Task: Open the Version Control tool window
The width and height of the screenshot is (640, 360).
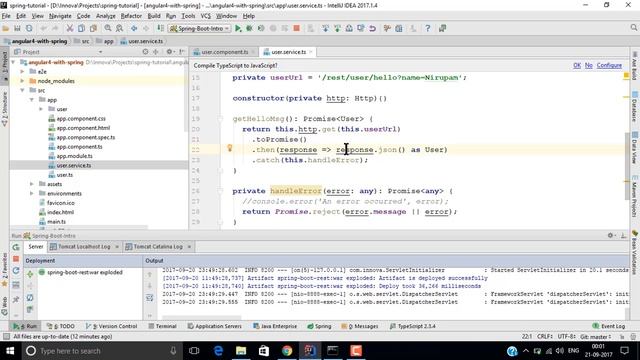Action: point(111,326)
